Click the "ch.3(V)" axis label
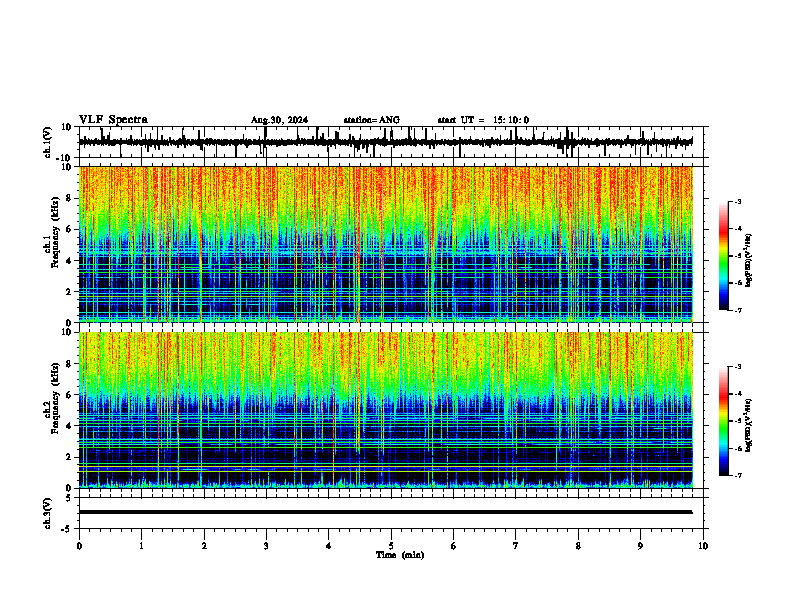792x612 pixels. [x=47, y=514]
